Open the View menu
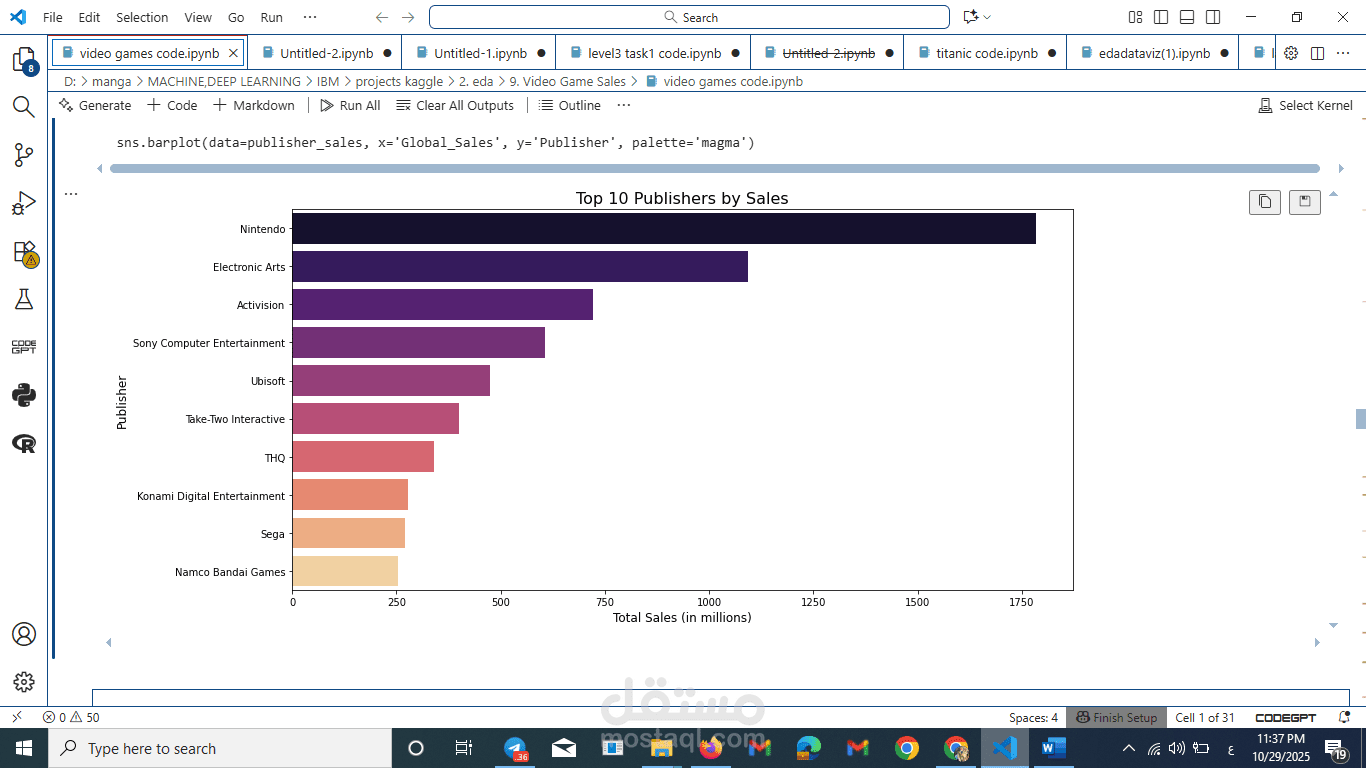The image size is (1366, 768). [x=198, y=17]
